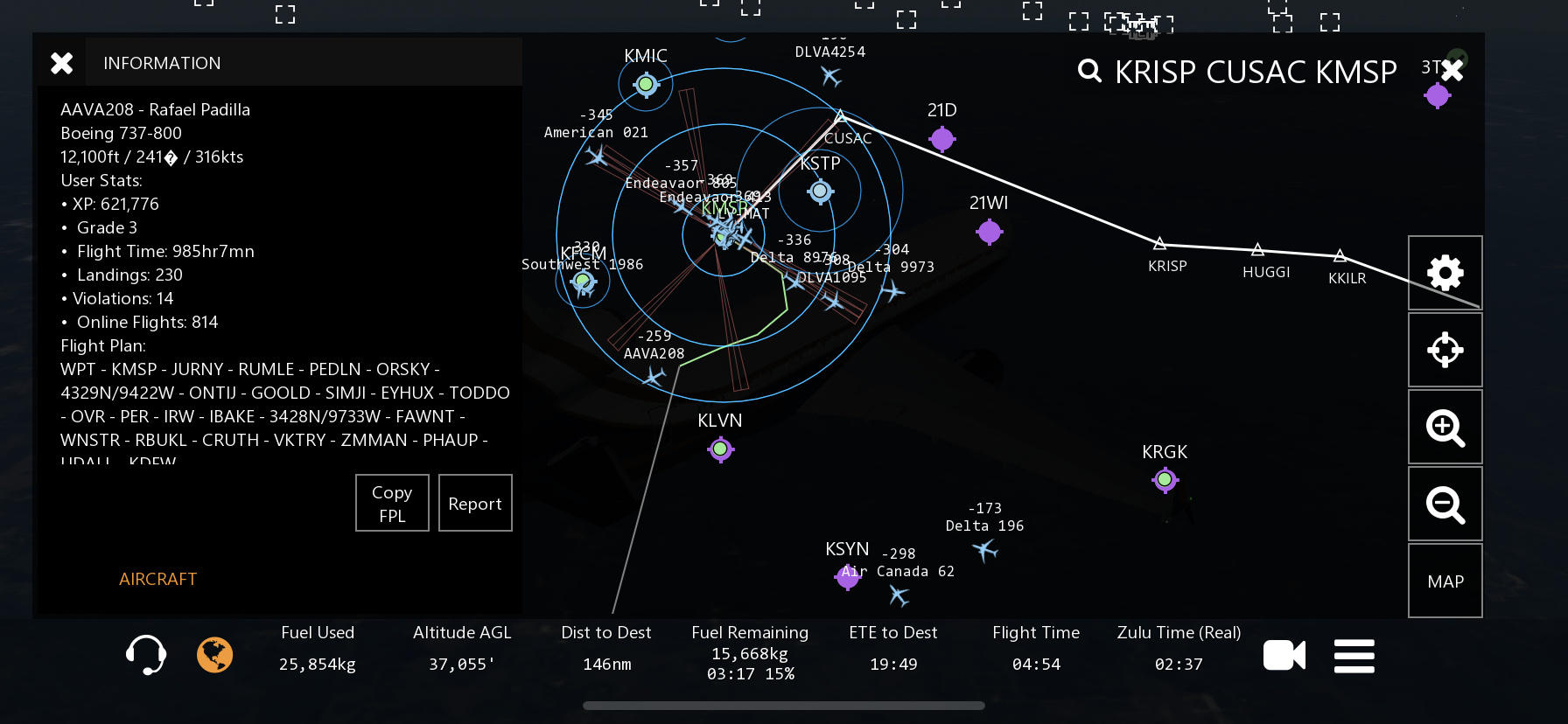Select the Online Flights: 814 stat
The image size is (1568, 724).
139,322
